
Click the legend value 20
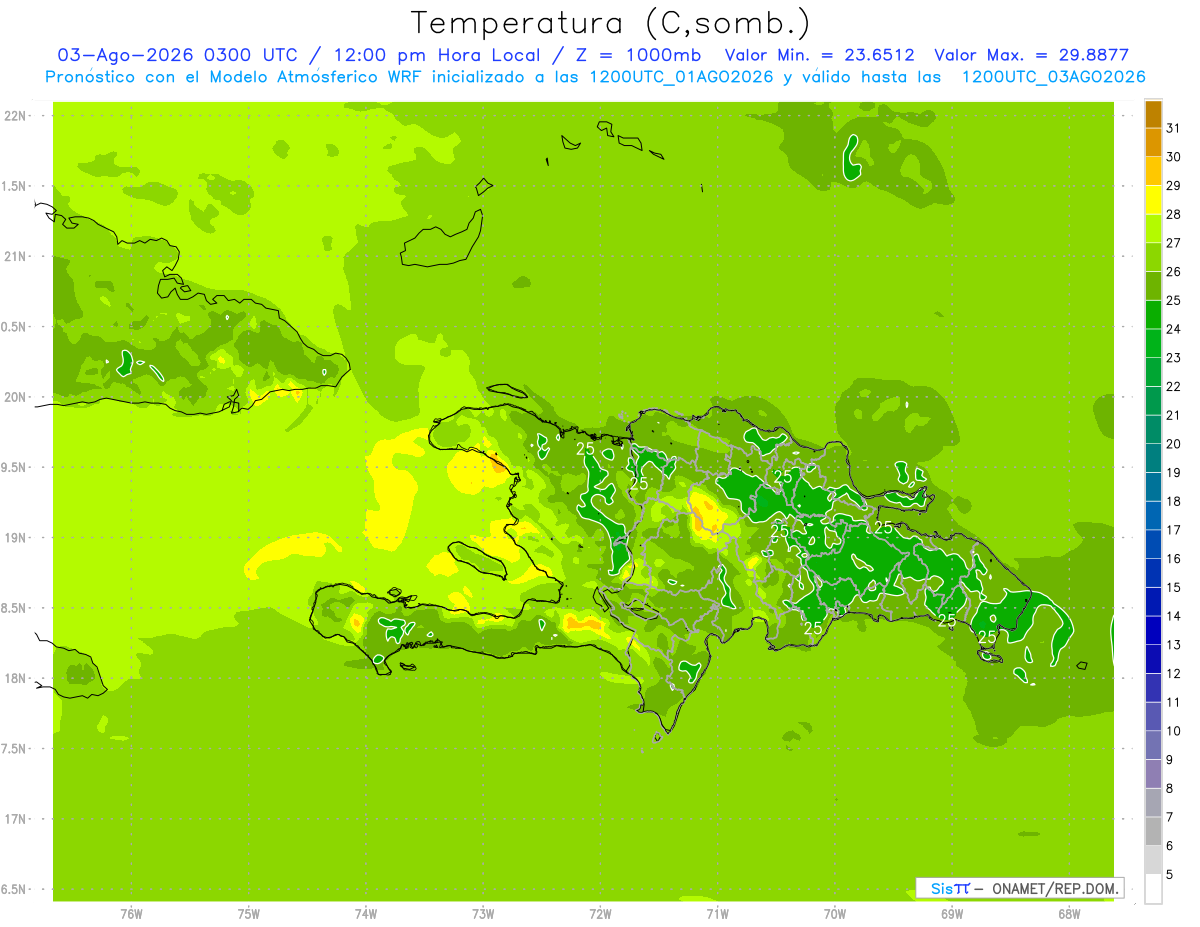coord(1173,443)
